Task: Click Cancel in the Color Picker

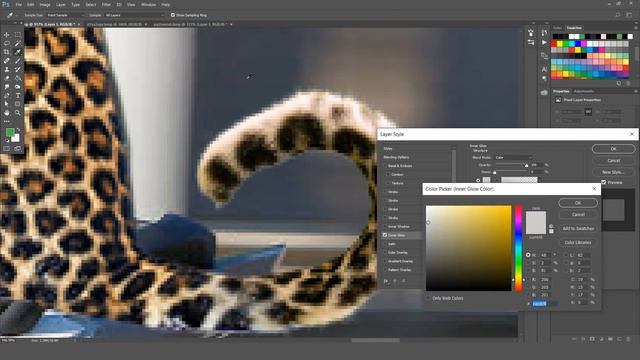Action: point(578,214)
